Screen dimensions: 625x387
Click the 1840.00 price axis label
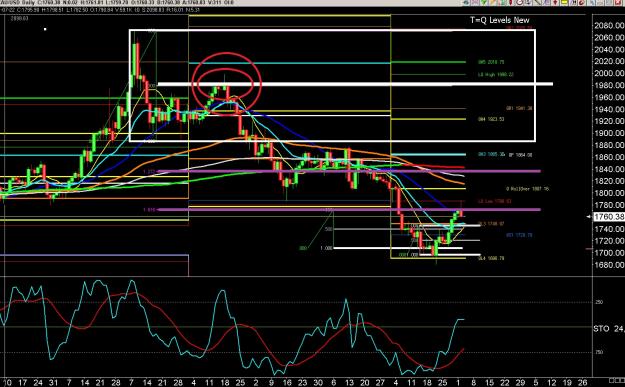click(x=609, y=169)
